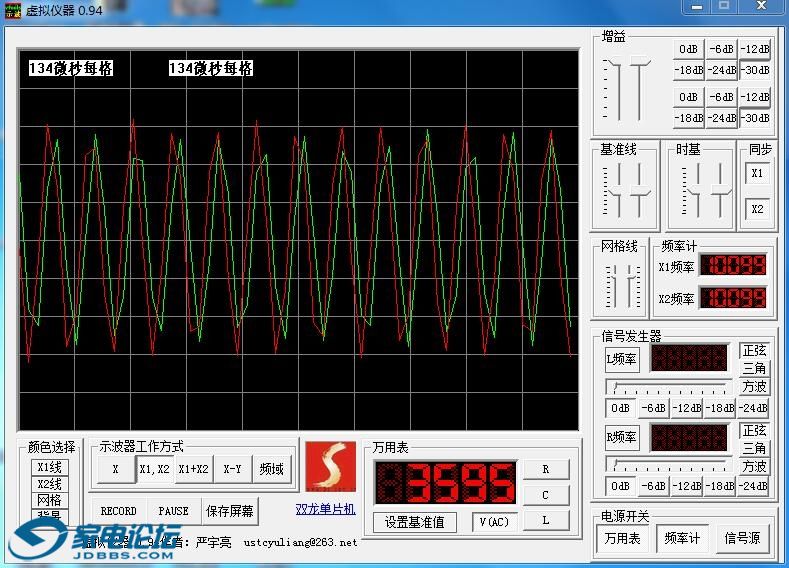This screenshot has height=568, width=789.
Task: Set upper-row gain to -24dB
Action: (722, 70)
